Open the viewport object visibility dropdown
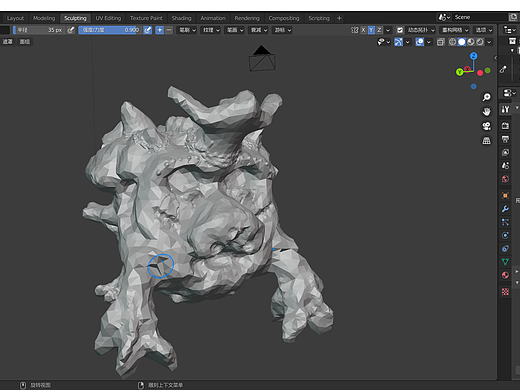Screen dimensions: 520x390 click(383, 42)
